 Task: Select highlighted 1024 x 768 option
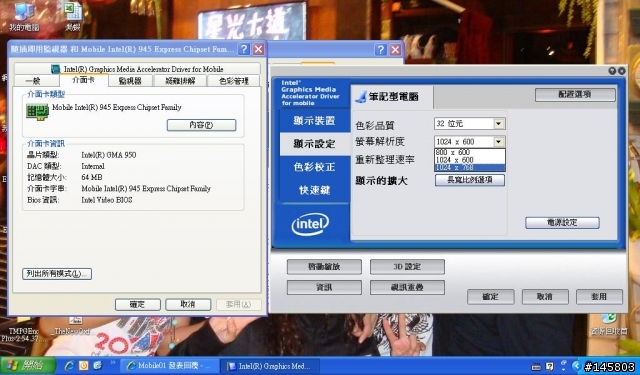pos(469,167)
